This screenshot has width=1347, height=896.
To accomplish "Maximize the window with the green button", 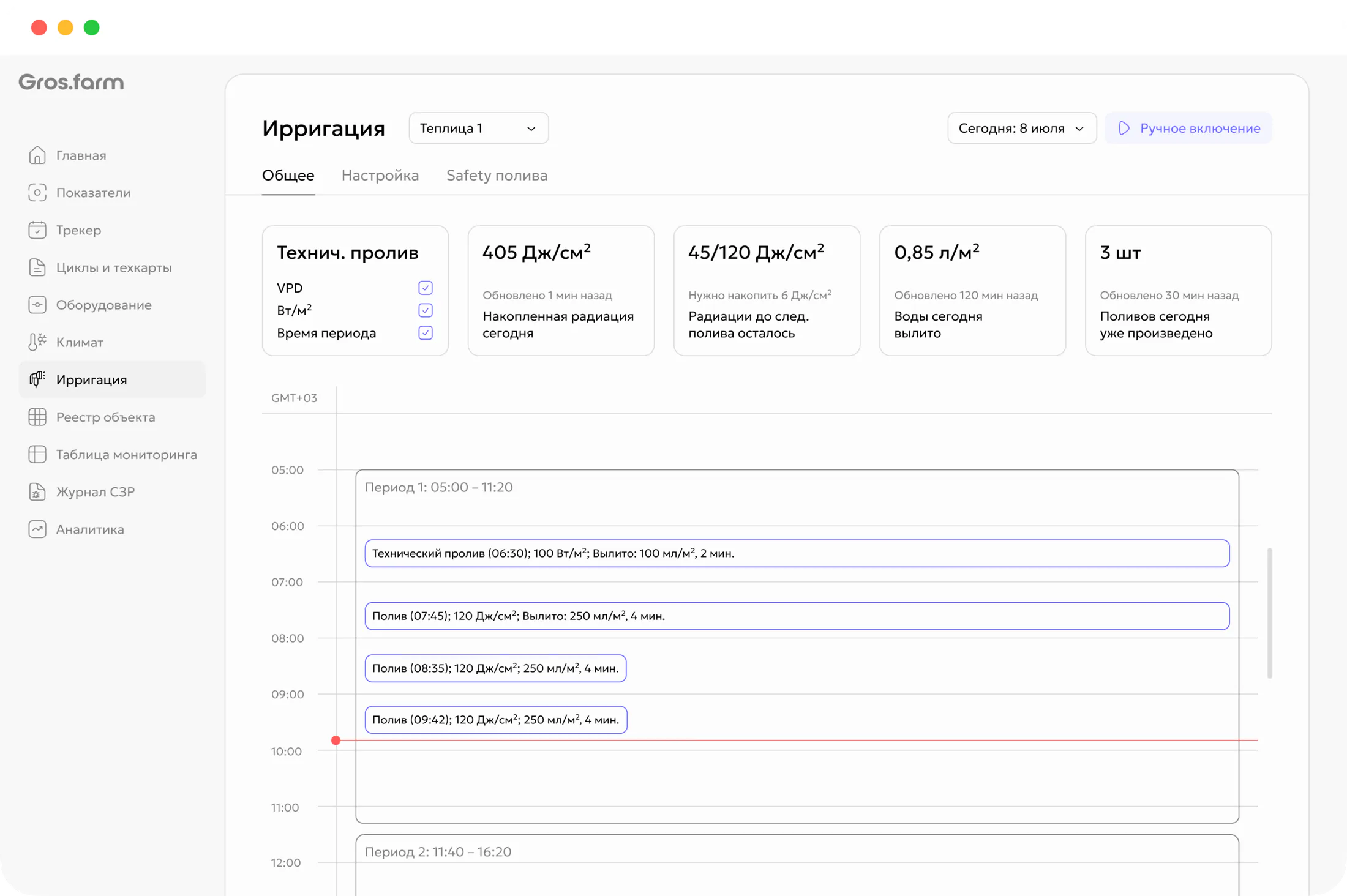I will click(x=92, y=28).
